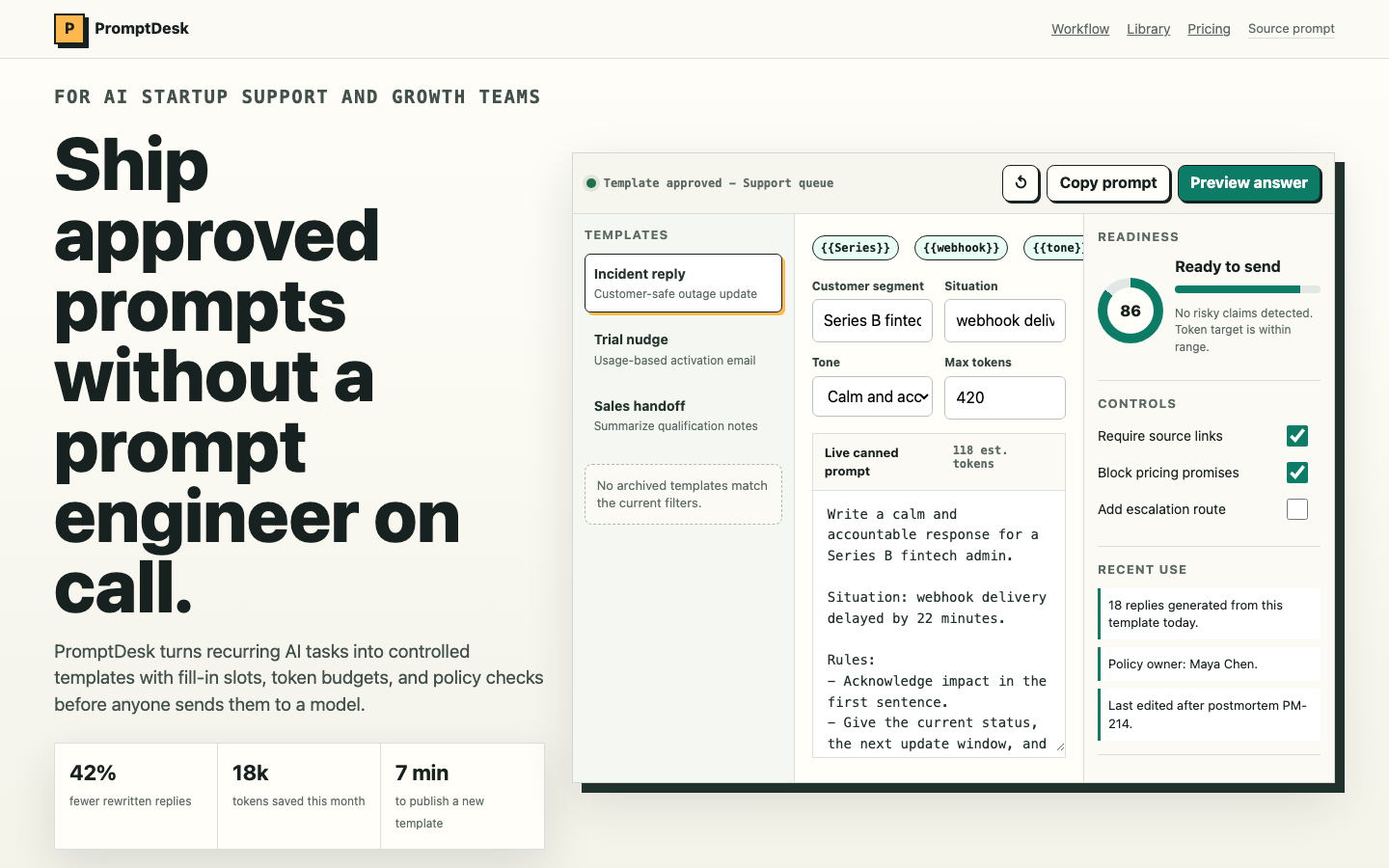Open the Tone dropdown
The width and height of the screenshot is (1389, 868).
tap(872, 396)
